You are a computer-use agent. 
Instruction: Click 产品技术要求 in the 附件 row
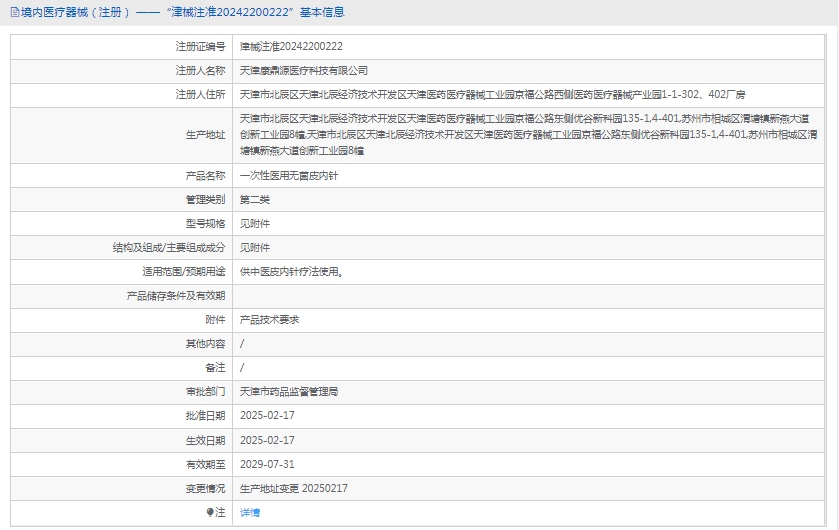tap(269, 319)
